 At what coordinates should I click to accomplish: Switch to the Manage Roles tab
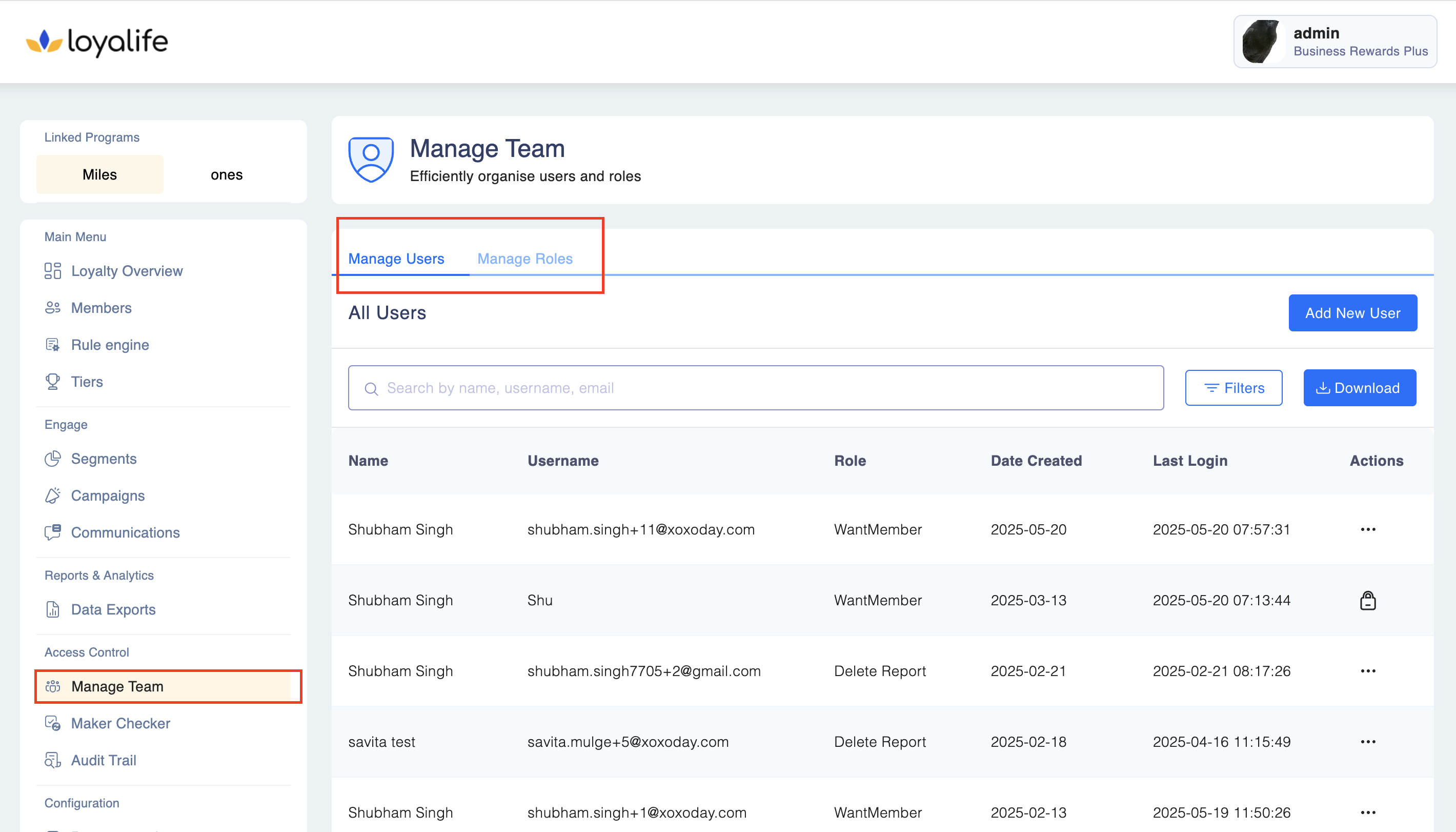click(x=524, y=259)
